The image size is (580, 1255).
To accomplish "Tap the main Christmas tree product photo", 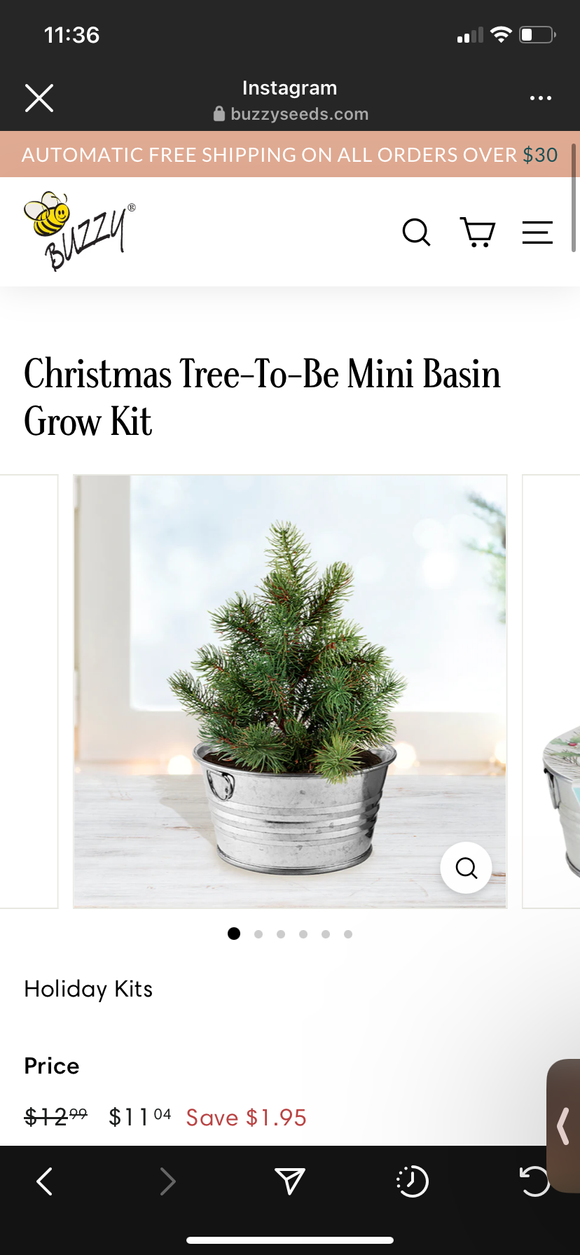I will [290, 691].
